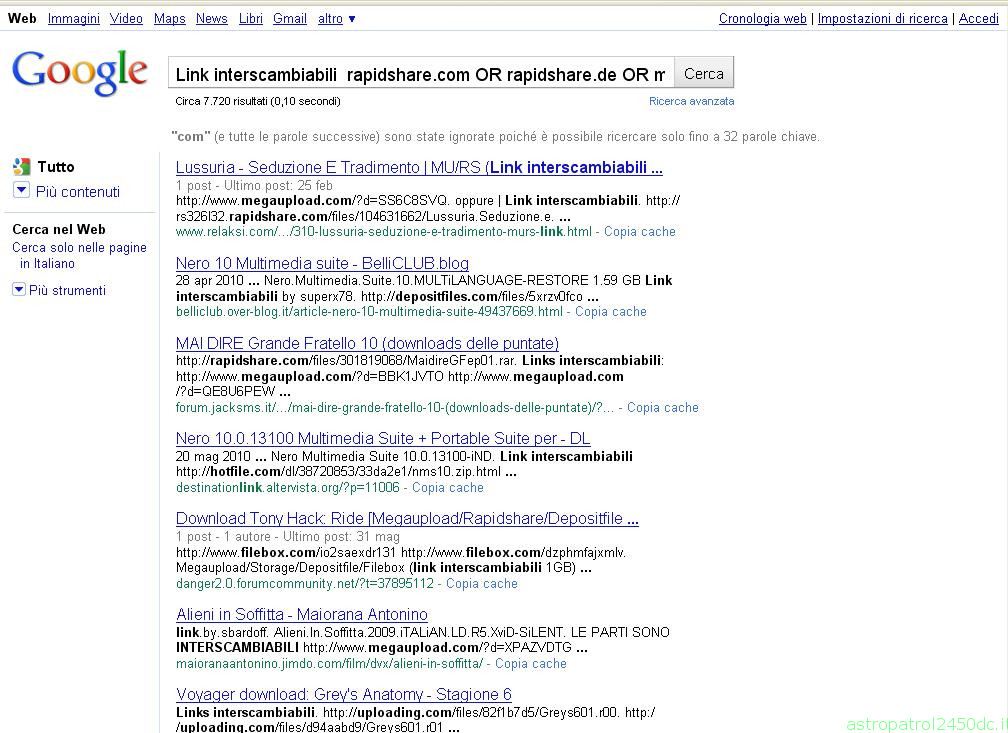This screenshot has width=1008, height=733.
Task: Click the maioranaantonino.jimdo.com green URL
Action: click(x=329, y=663)
